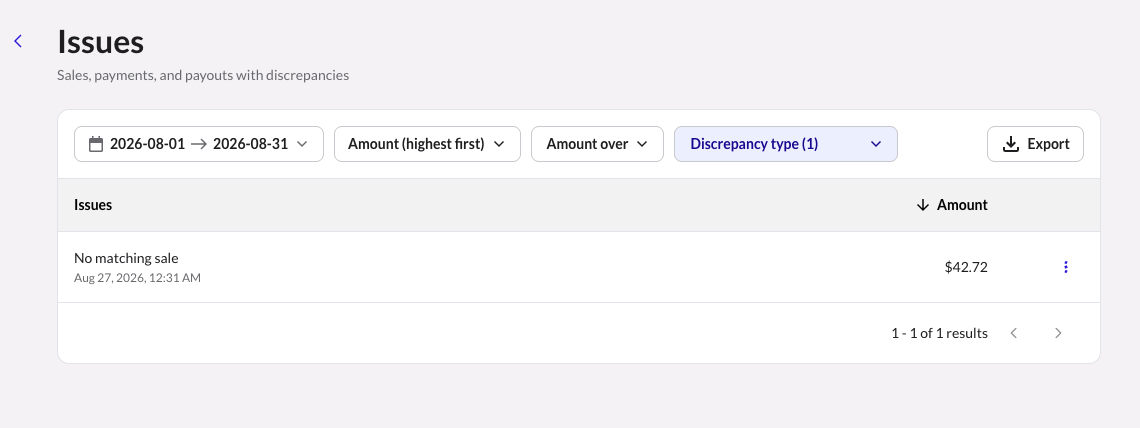Go back using the left chevron arrow
Viewport: 1140px width, 428px height.
click(18, 41)
